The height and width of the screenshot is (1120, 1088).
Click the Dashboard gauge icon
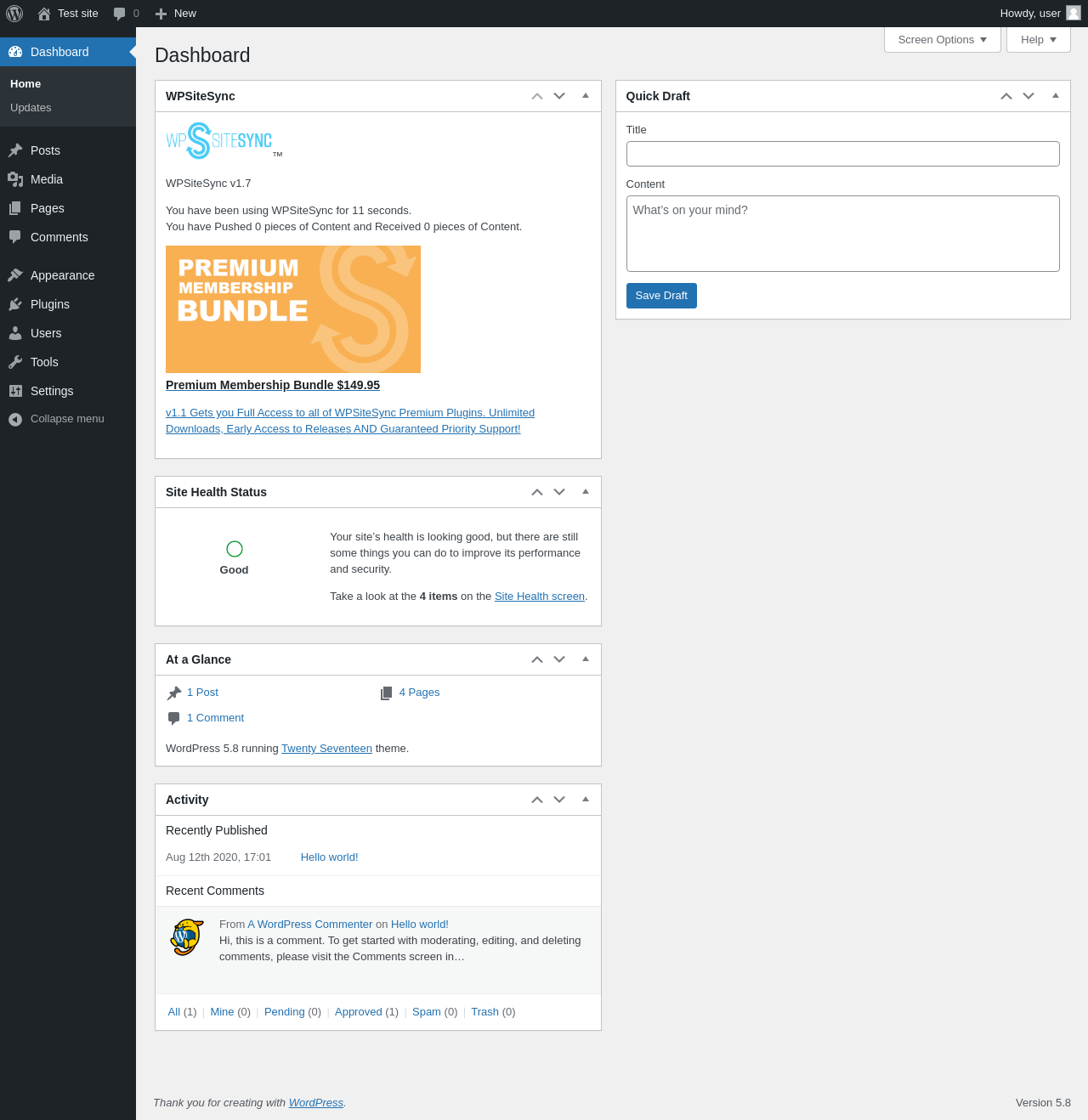click(15, 52)
